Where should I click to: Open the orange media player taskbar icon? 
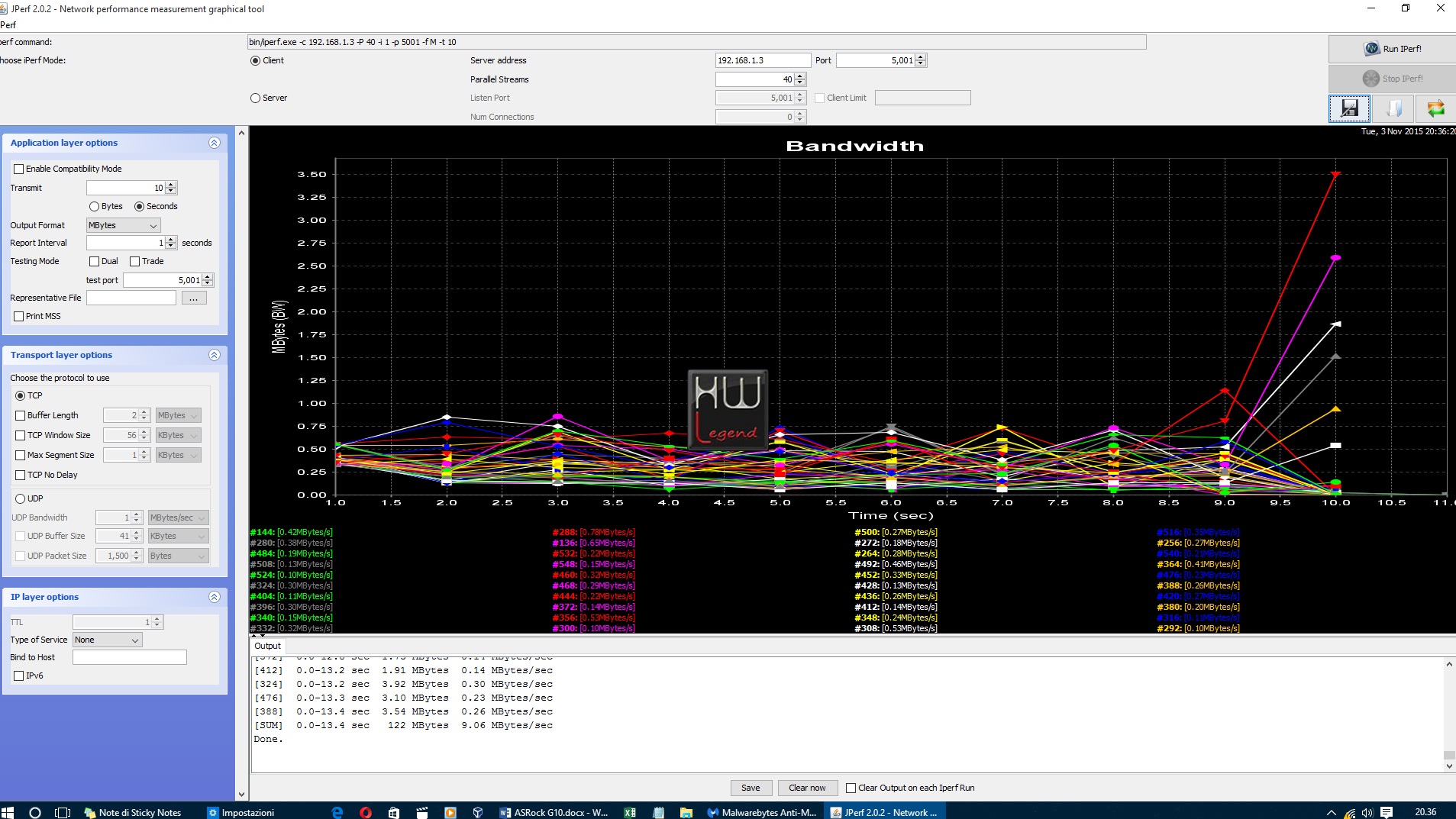[450, 812]
